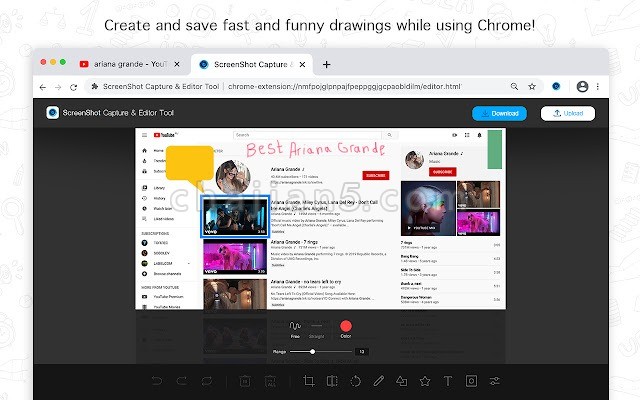Select the star Icon tool
Viewport: 640px width, 400px height.
point(424,381)
